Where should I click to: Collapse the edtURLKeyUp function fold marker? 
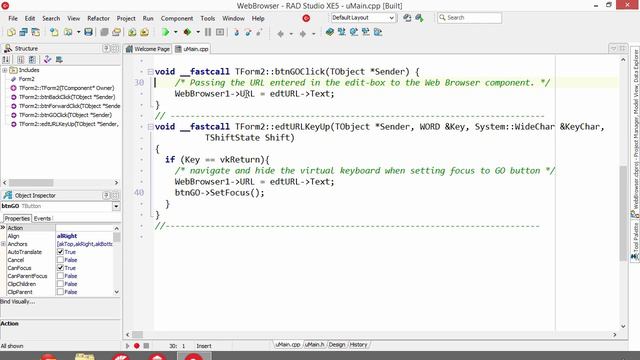click(150, 127)
